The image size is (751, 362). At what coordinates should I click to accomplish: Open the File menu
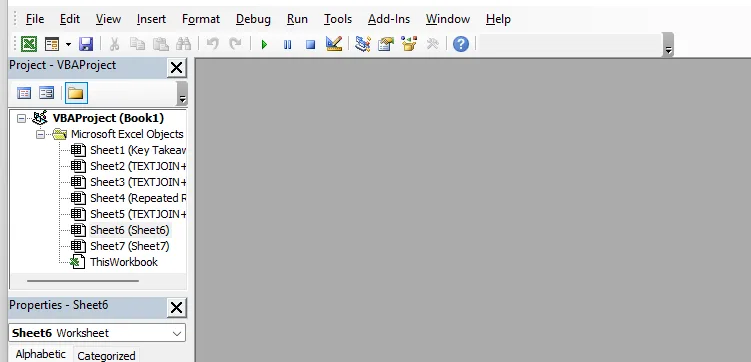(x=35, y=19)
